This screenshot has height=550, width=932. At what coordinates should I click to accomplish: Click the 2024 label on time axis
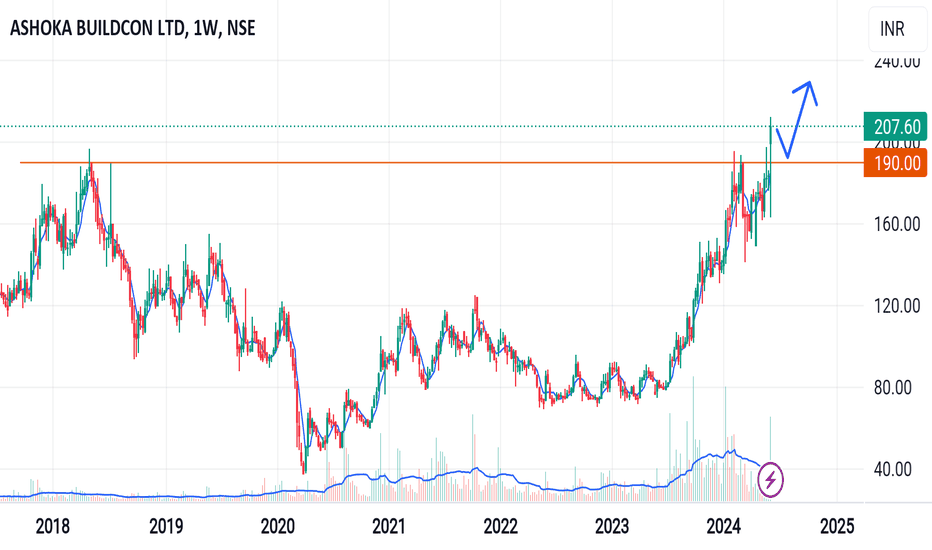723,526
